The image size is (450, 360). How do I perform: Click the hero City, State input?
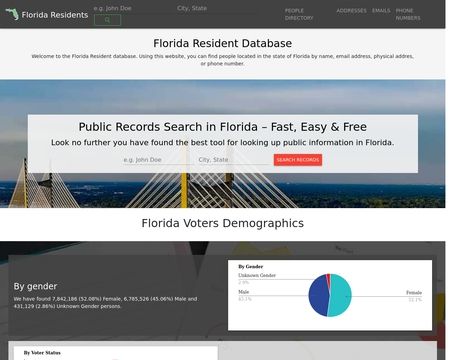coord(233,160)
